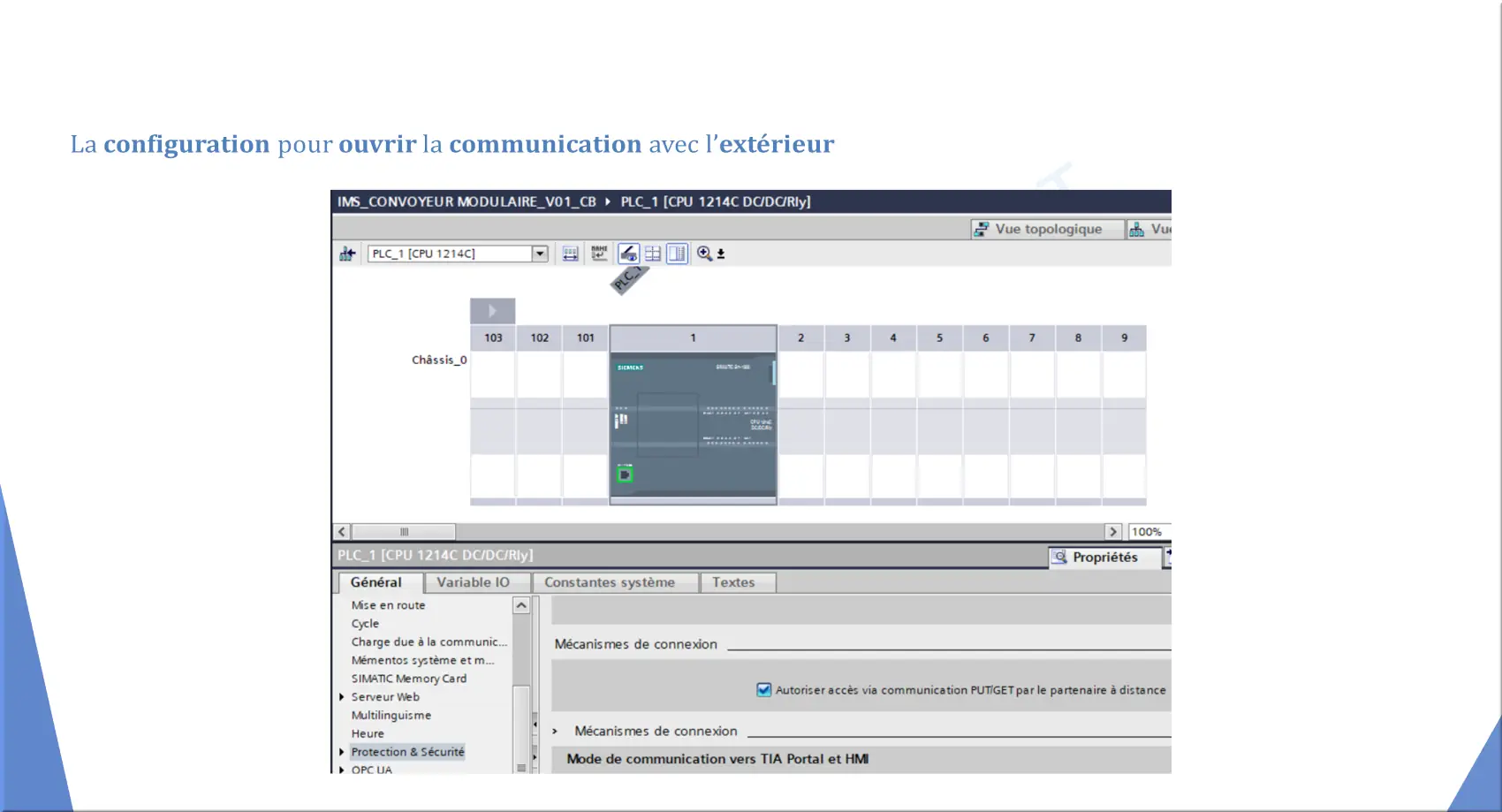Select rack slot header 9
The width and height of the screenshot is (1502, 812).
point(1124,338)
